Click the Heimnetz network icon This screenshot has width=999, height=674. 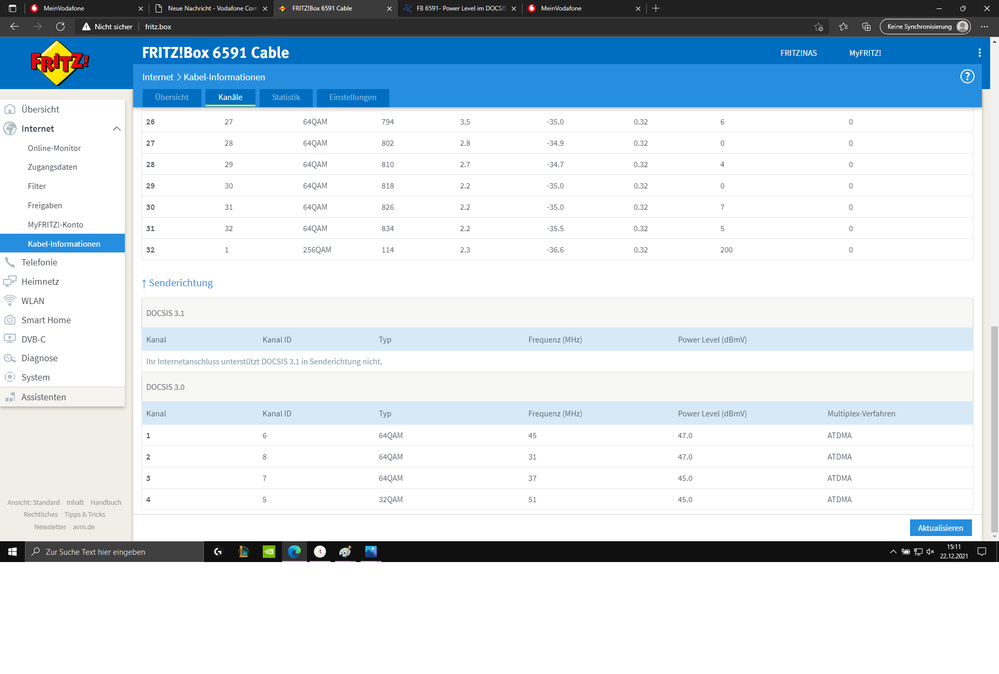[10, 282]
